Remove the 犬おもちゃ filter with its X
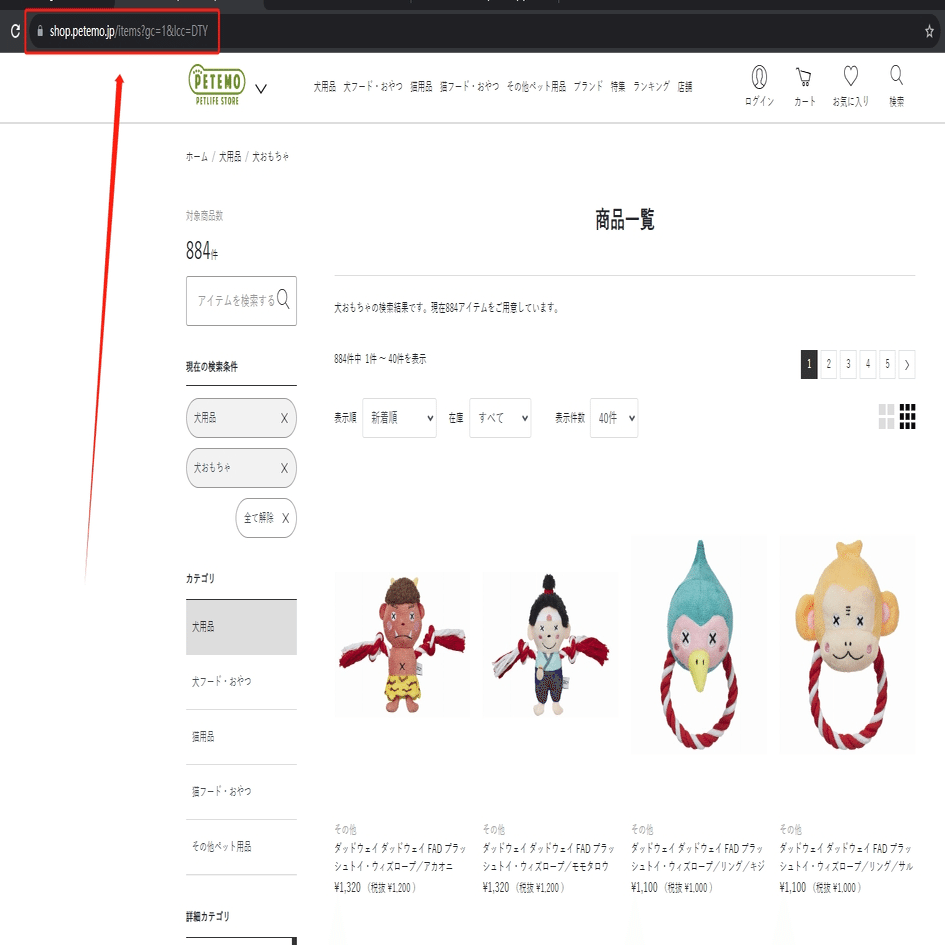This screenshot has height=945, width=945. pos(284,468)
